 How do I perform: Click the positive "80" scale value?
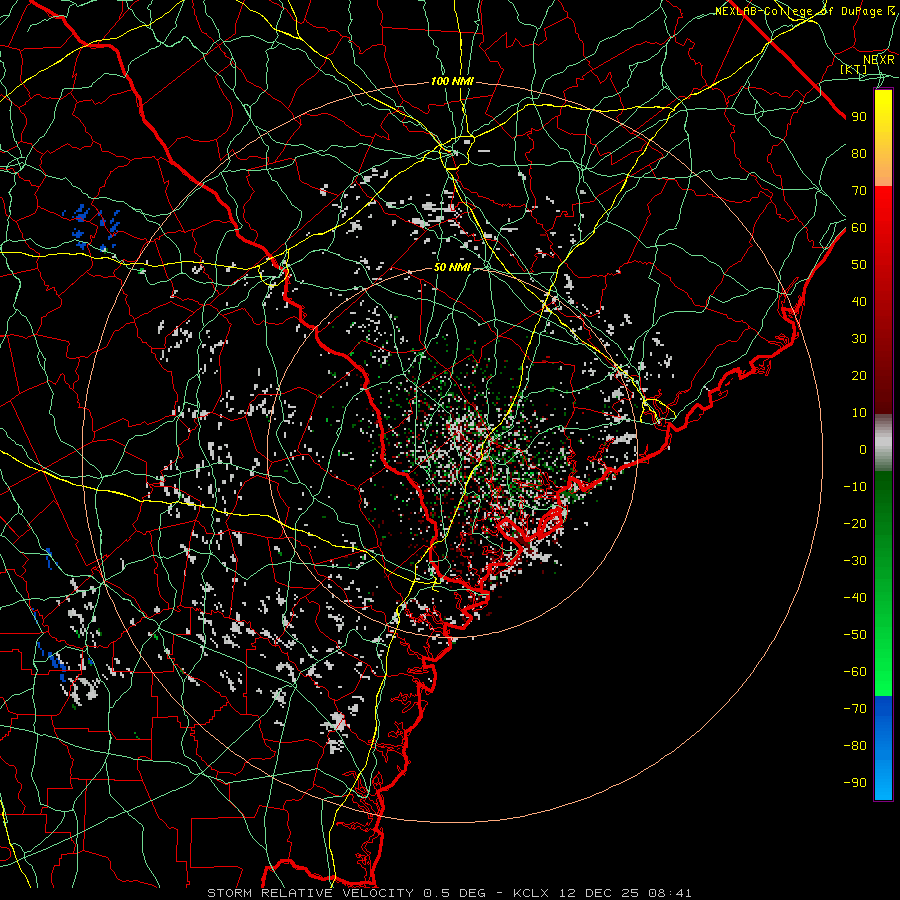click(859, 154)
